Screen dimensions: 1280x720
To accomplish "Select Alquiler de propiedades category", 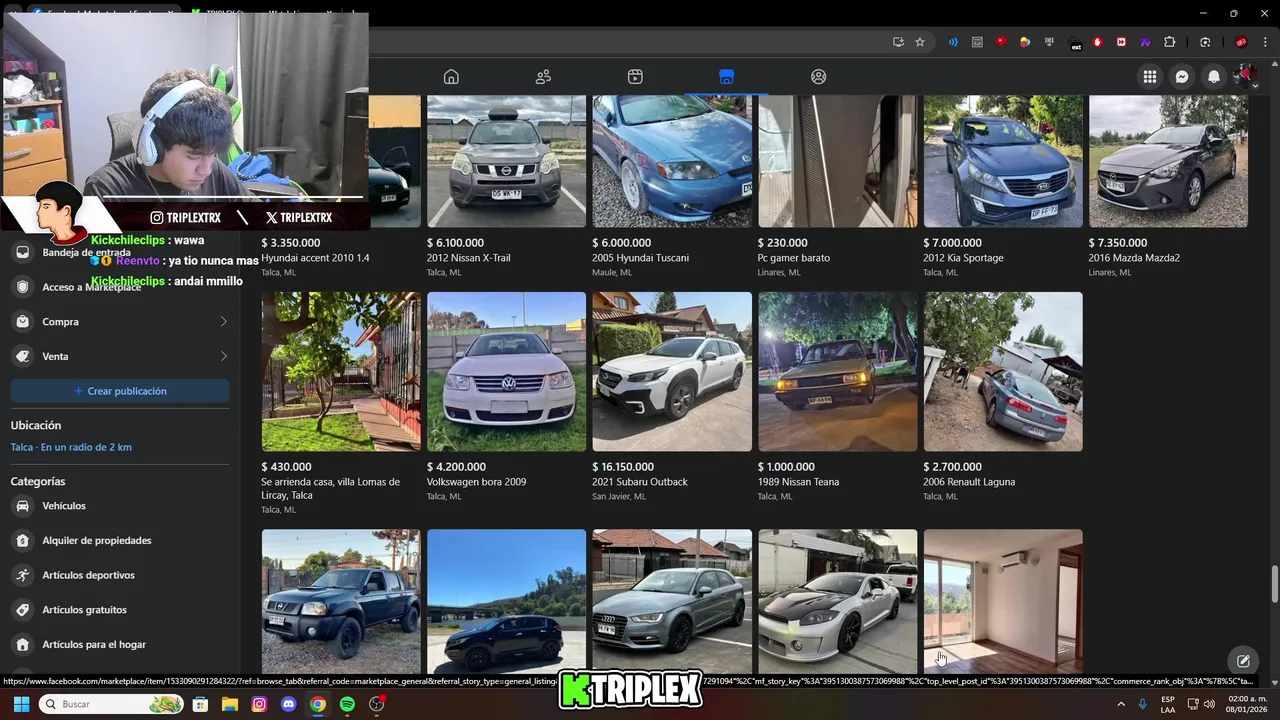I will click(x=120, y=540).
